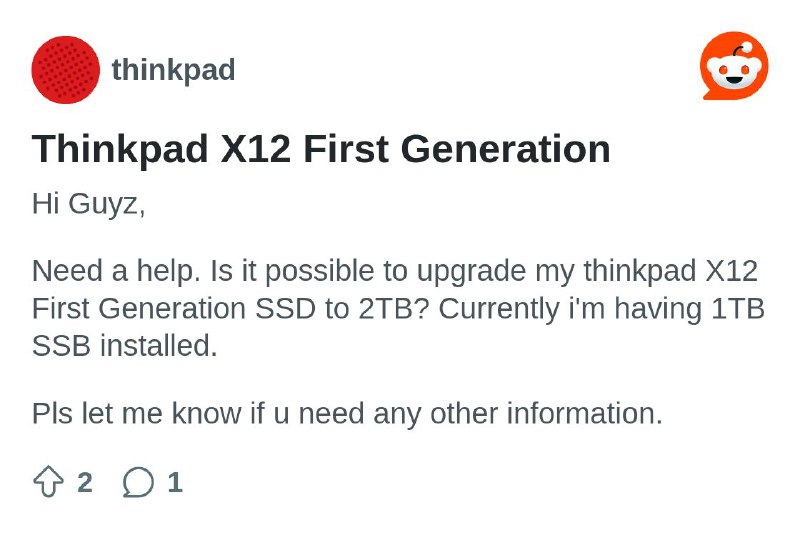This screenshot has height=535, width=800.
Task: Click the 'SSB installed.' text line
Action: tap(124, 346)
